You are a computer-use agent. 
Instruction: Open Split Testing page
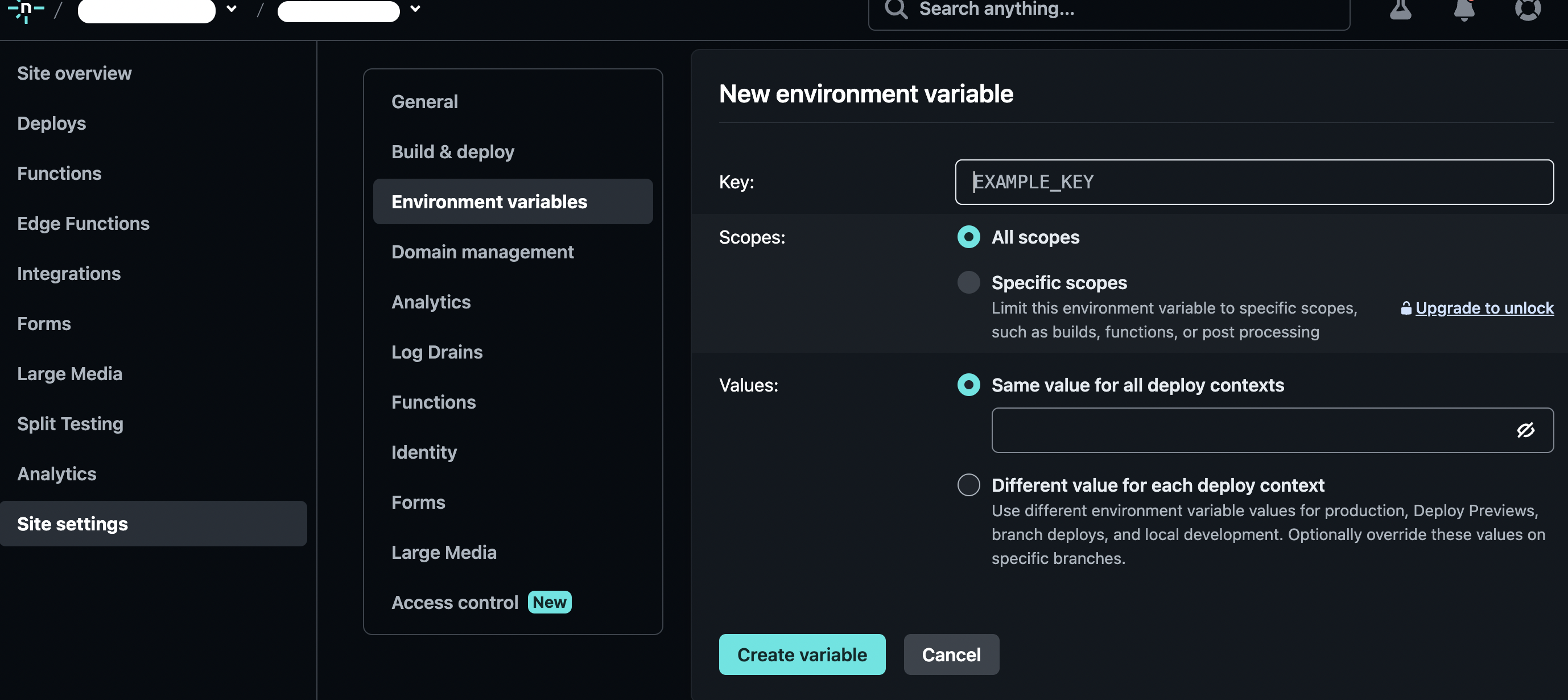[x=70, y=423]
